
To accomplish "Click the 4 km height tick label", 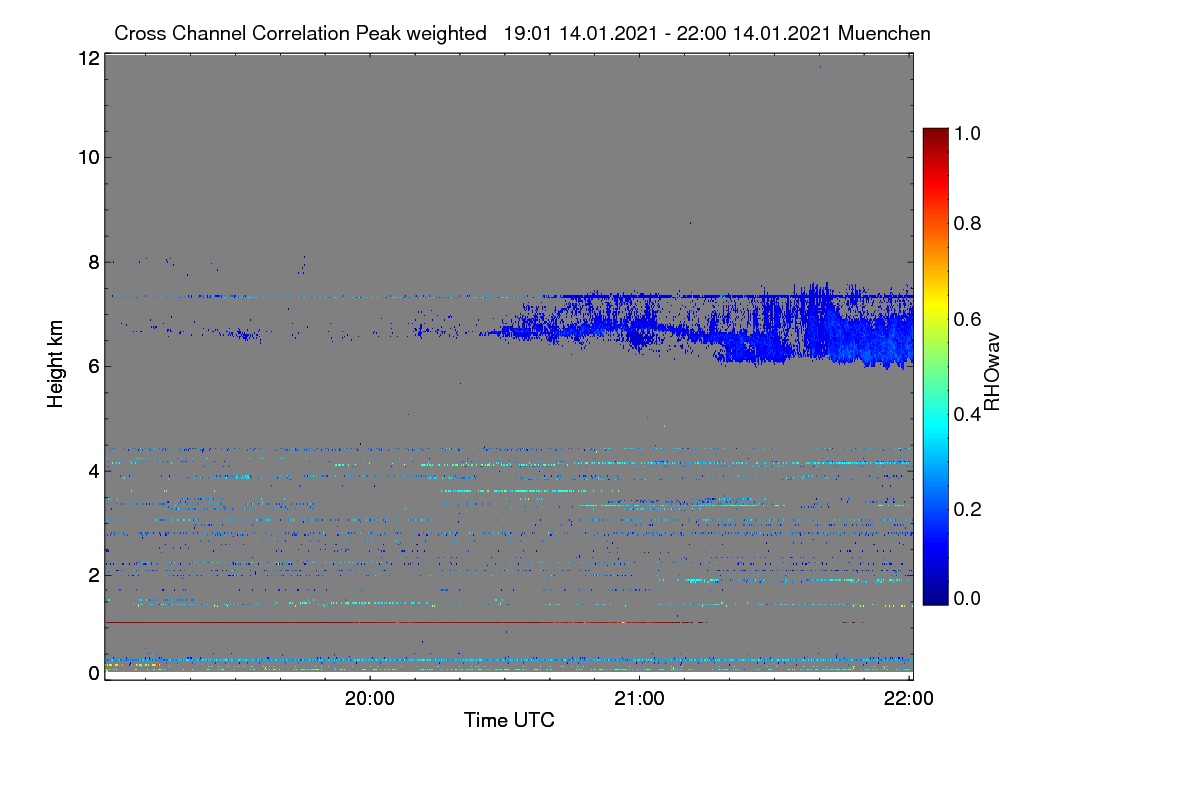I will [93, 470].
